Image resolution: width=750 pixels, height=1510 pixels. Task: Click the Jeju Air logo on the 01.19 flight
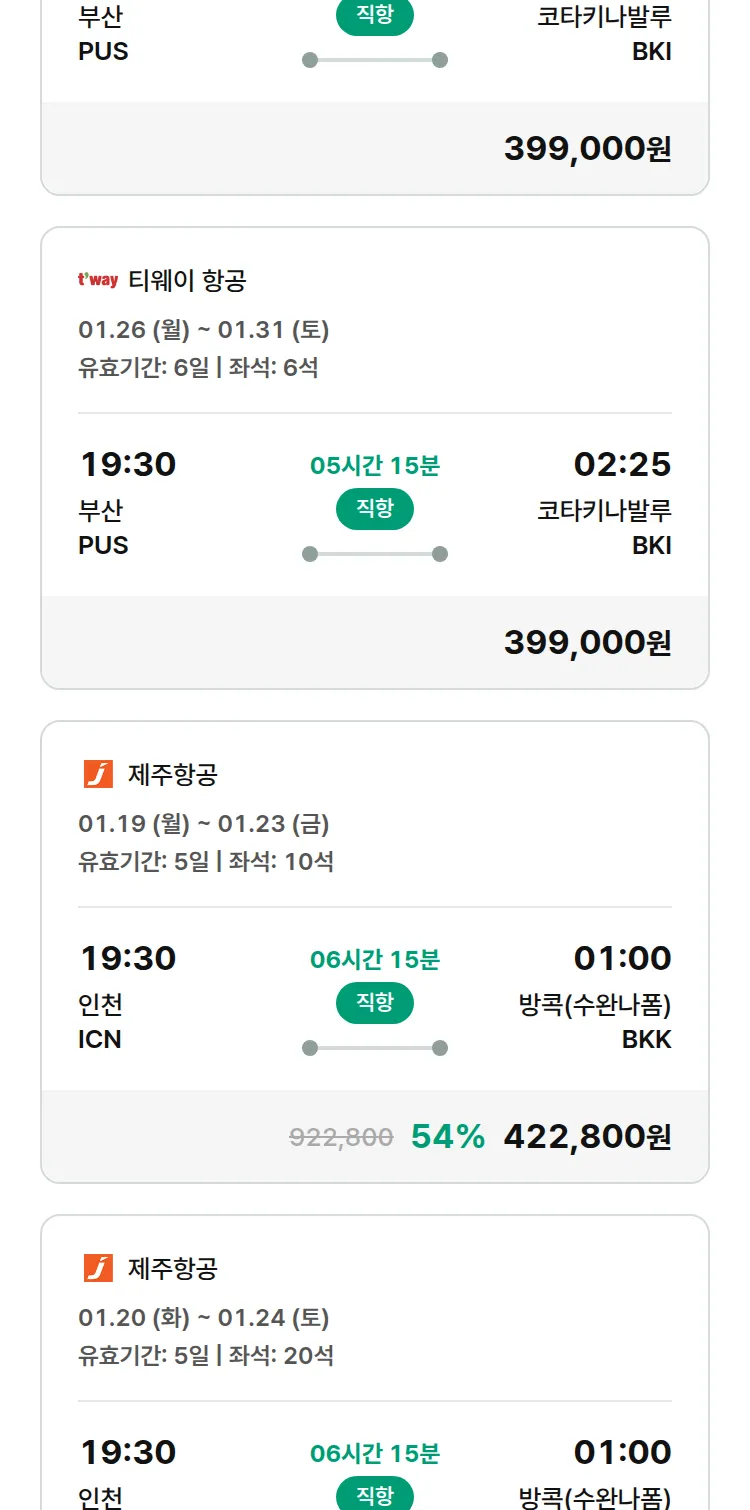98,774
